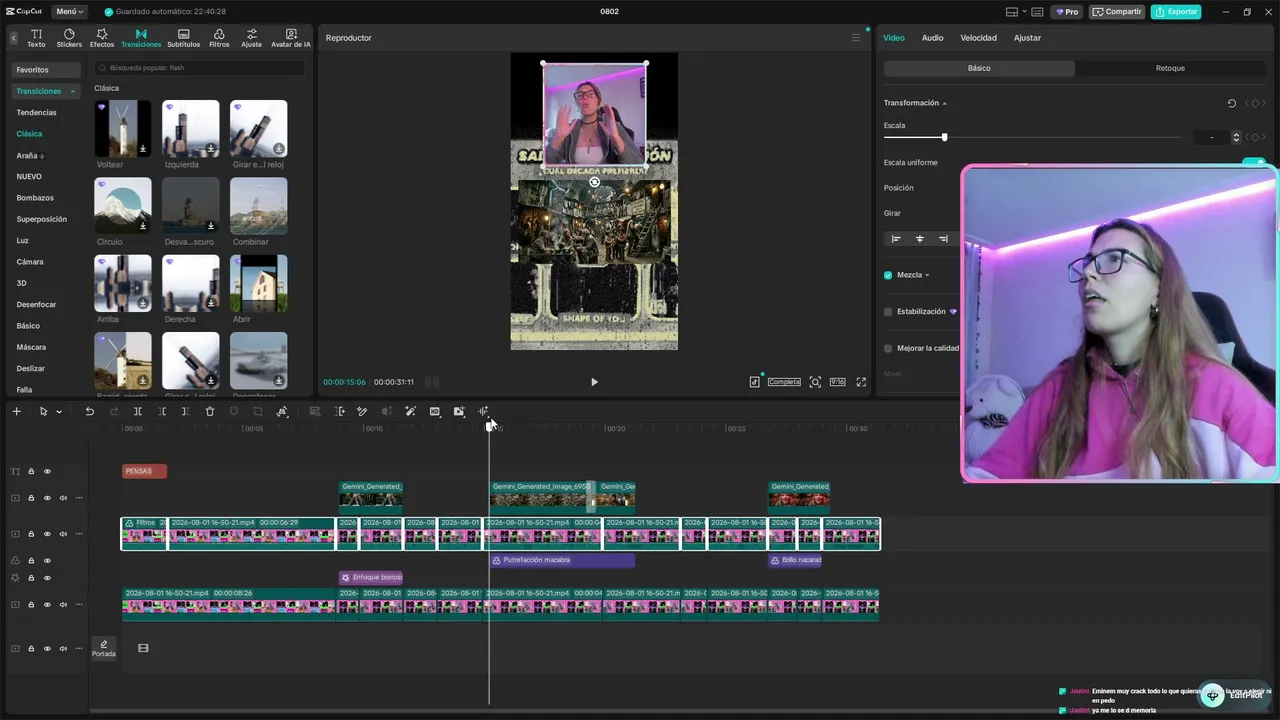Image resolution: width=1280 pixels, height=720 pixels.
Task: Open the Stickers panel
Action: (69, 38)
